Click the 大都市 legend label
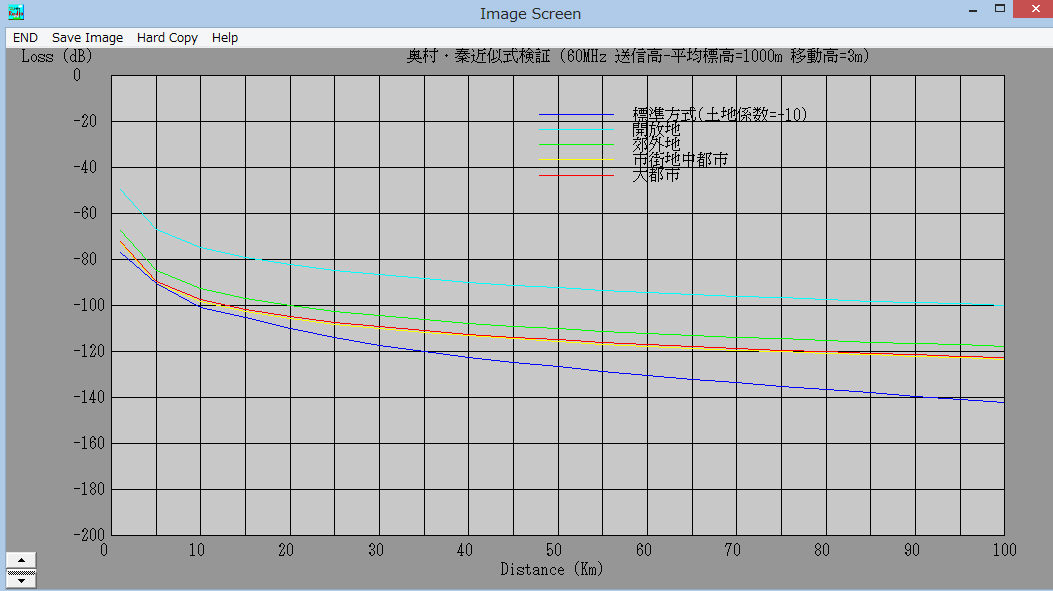This screenshot has height=591, width=1053. coord(656,175)
